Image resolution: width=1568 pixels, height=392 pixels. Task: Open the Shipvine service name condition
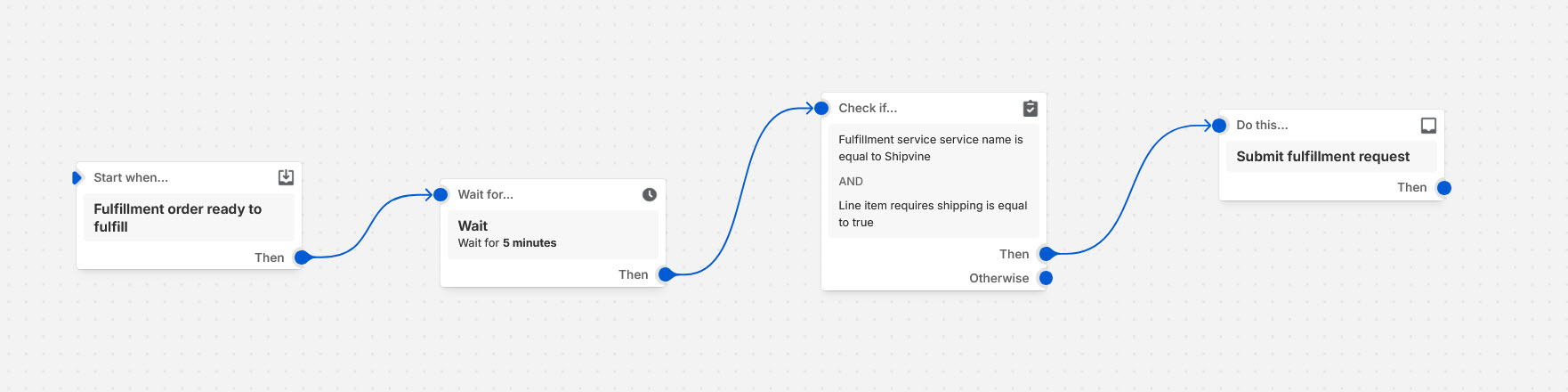(x=931, y=148)
